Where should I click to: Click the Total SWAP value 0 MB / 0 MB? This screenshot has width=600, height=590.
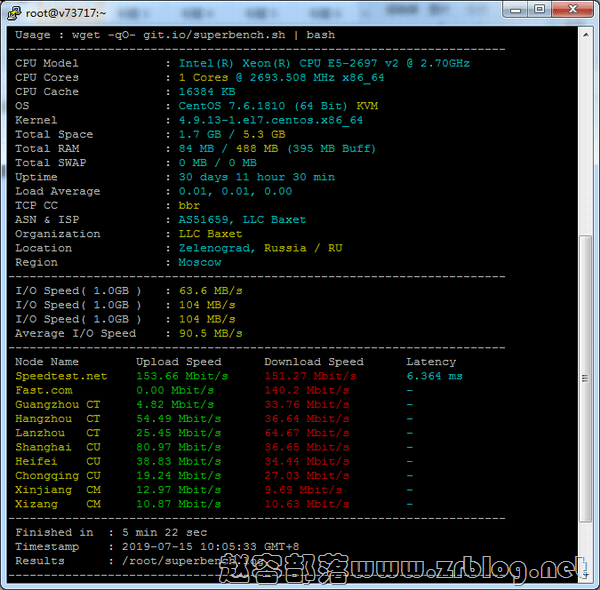tap(217, 163)
